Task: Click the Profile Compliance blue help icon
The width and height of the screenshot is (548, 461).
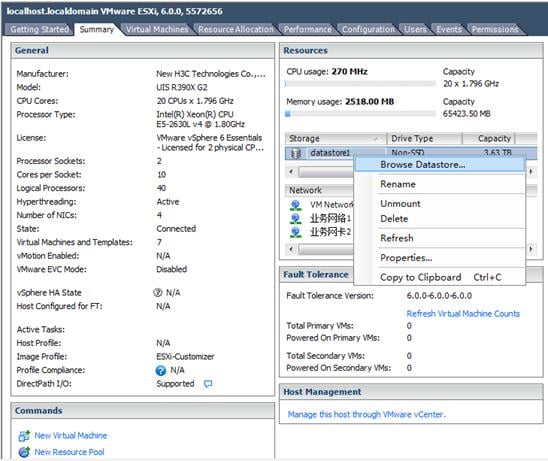Action: pyautogui.click(x=160, y=370)
